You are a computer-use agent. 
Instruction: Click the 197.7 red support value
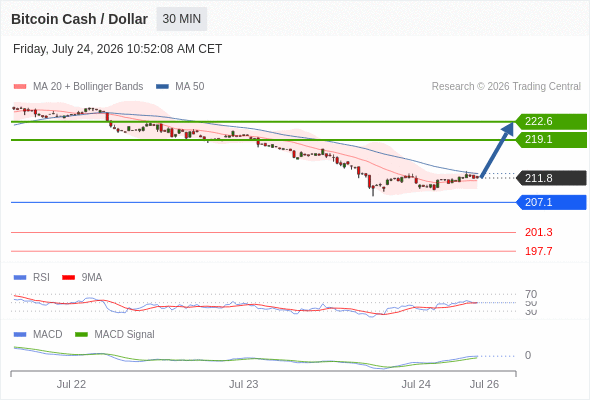(x=538, y=251)
